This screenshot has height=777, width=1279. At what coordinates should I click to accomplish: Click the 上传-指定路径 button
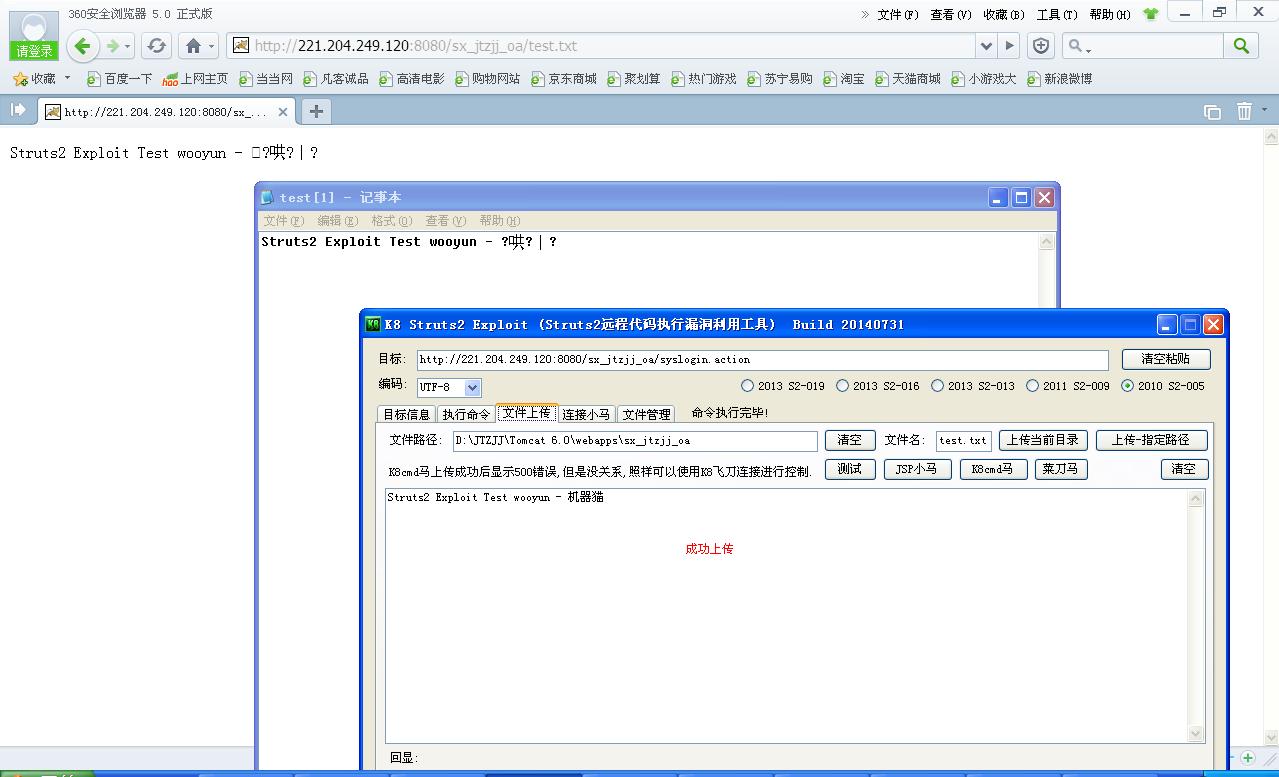click(1152, 440)
